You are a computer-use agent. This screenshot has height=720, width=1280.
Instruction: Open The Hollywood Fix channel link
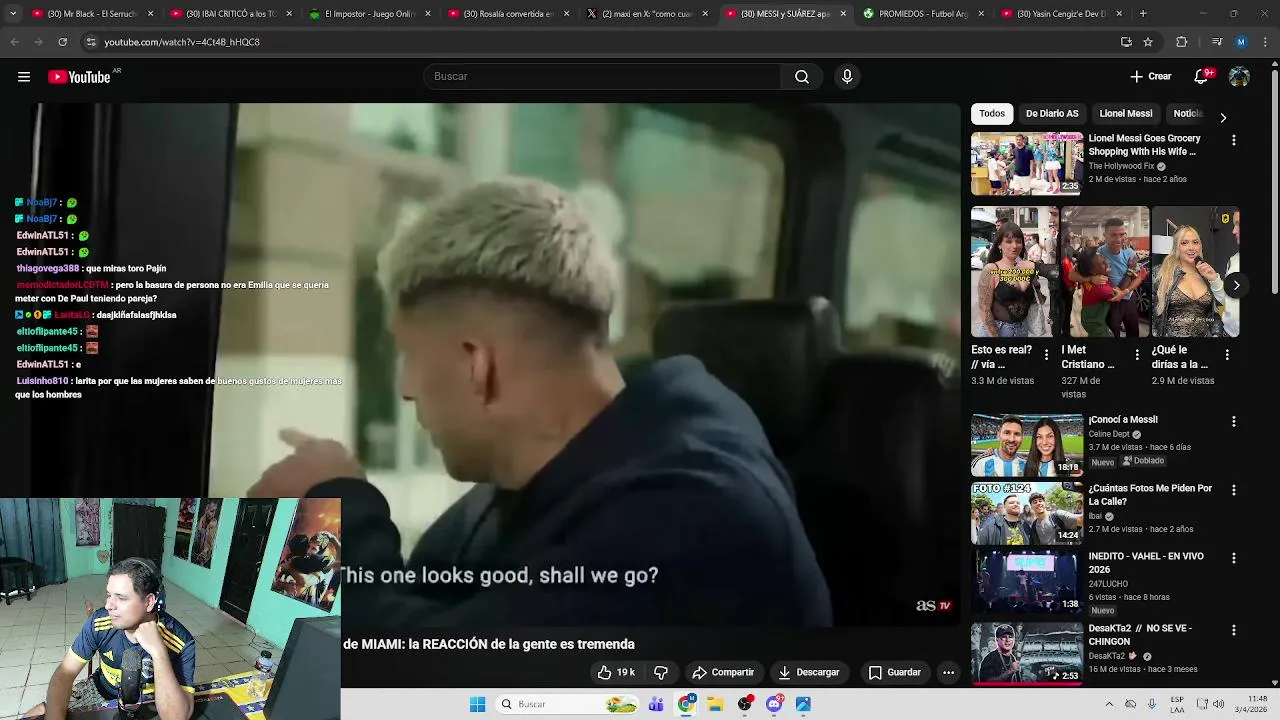pyautogui.click(x=1121, y=166)
